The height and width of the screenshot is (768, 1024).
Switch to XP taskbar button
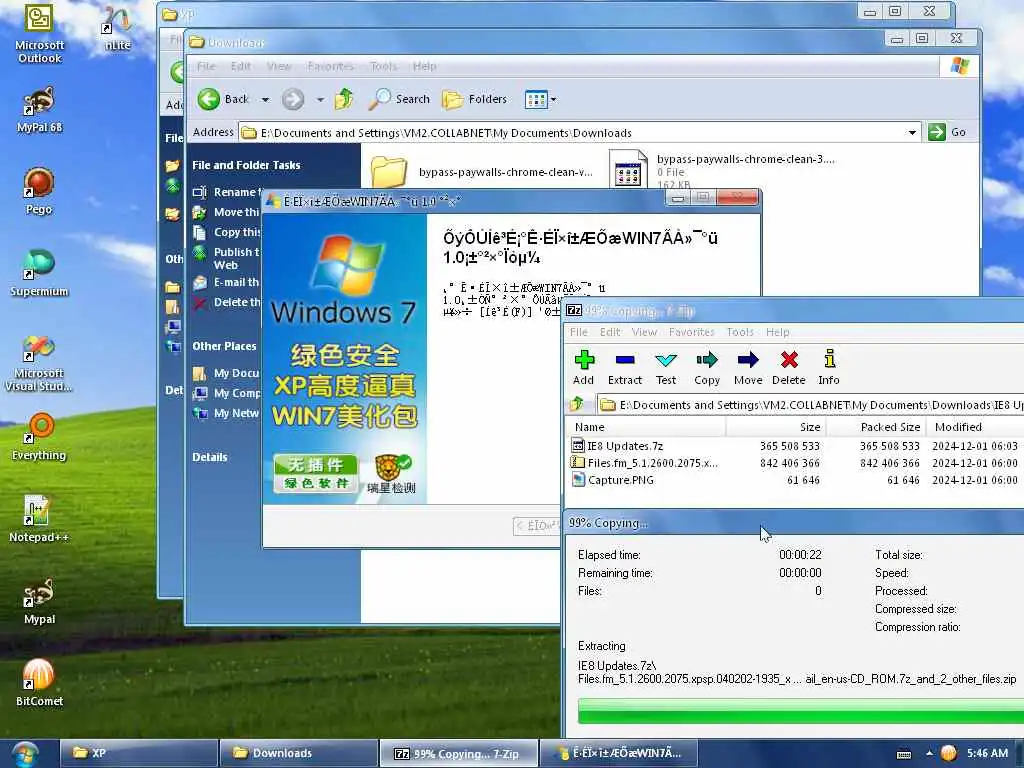tap(138, 753)
